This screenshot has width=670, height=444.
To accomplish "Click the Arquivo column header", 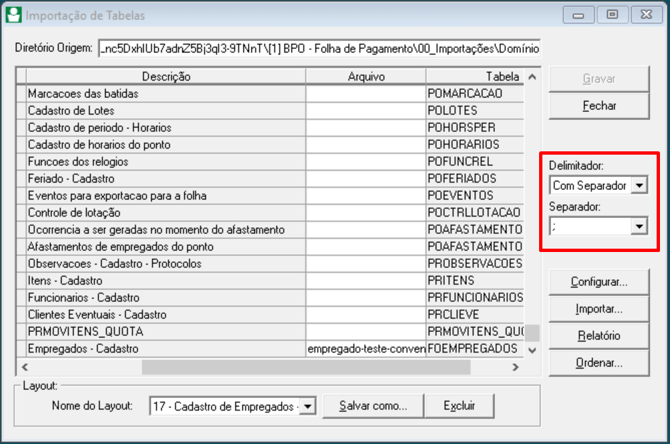I will (365, 77).
